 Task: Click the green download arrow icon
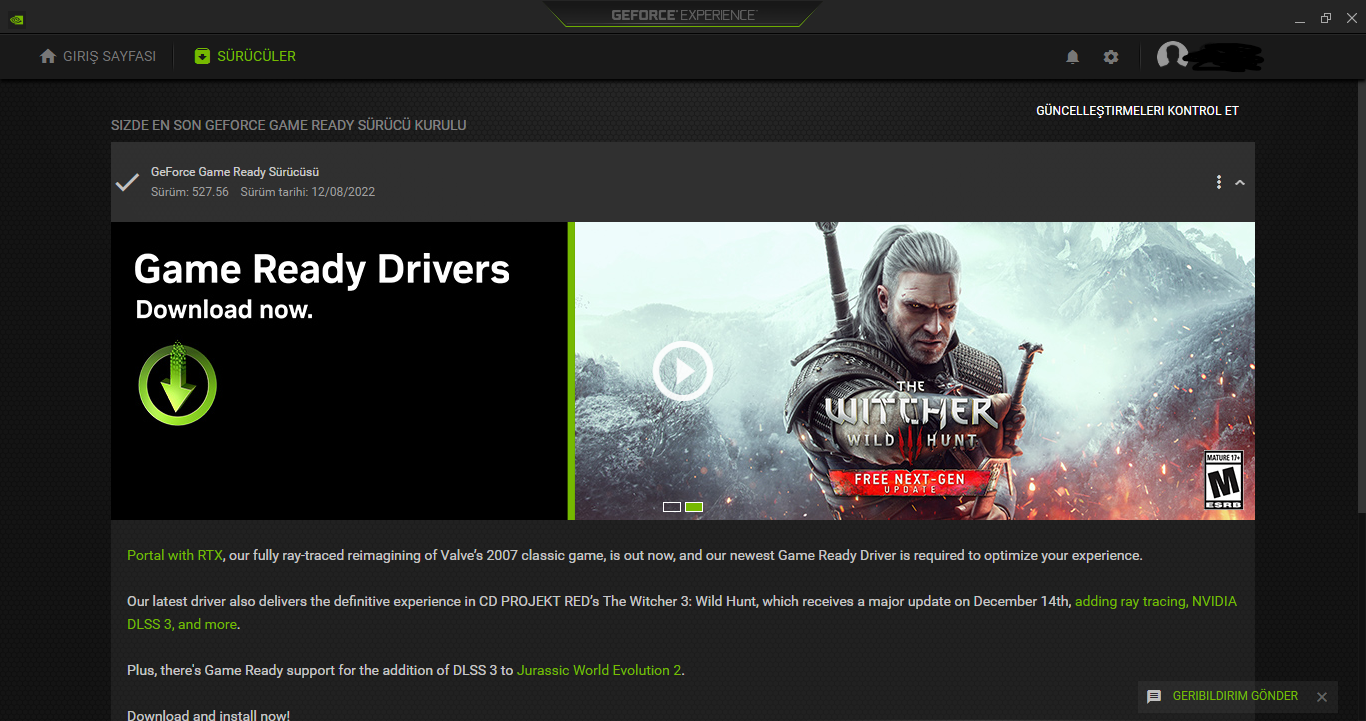[x=177, y=384]
